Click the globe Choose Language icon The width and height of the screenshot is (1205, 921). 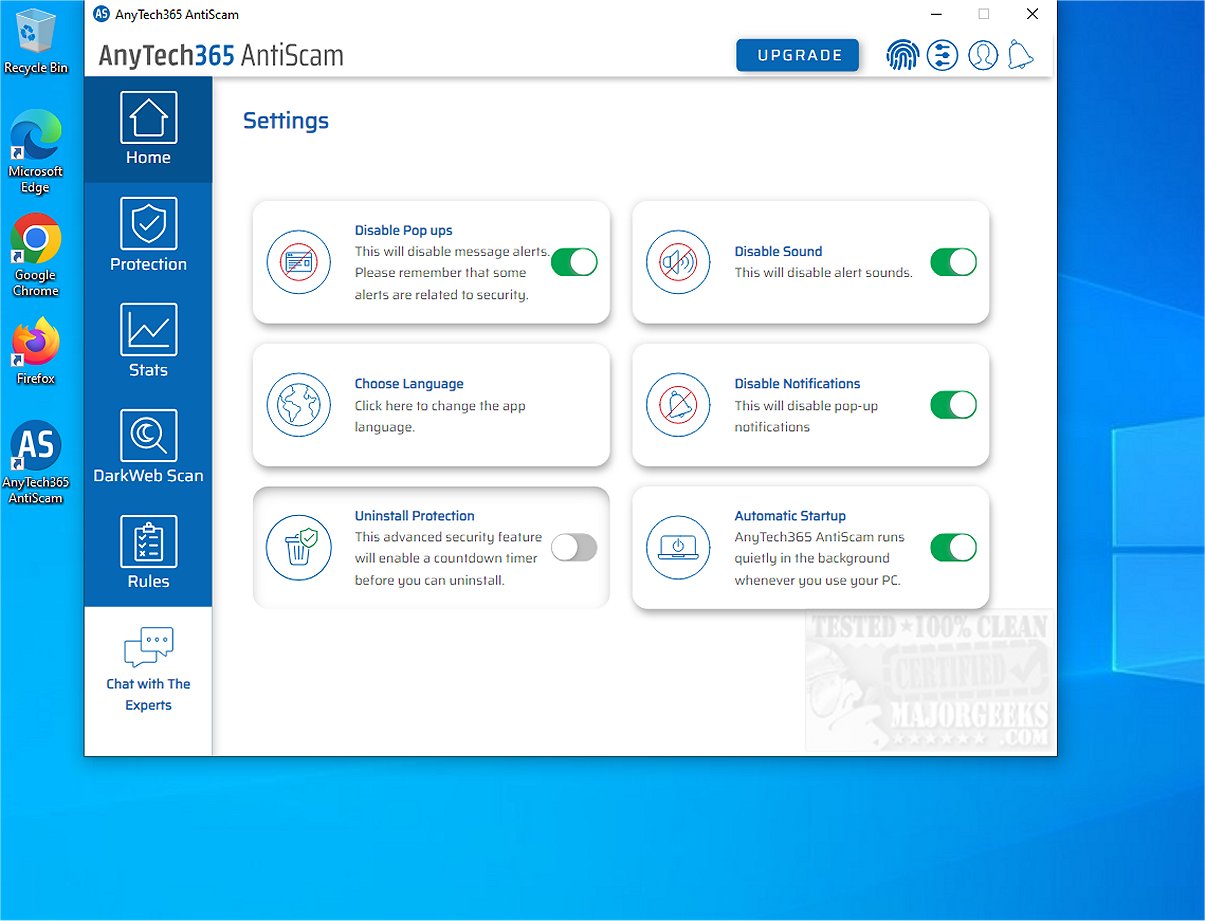(298, 405)
